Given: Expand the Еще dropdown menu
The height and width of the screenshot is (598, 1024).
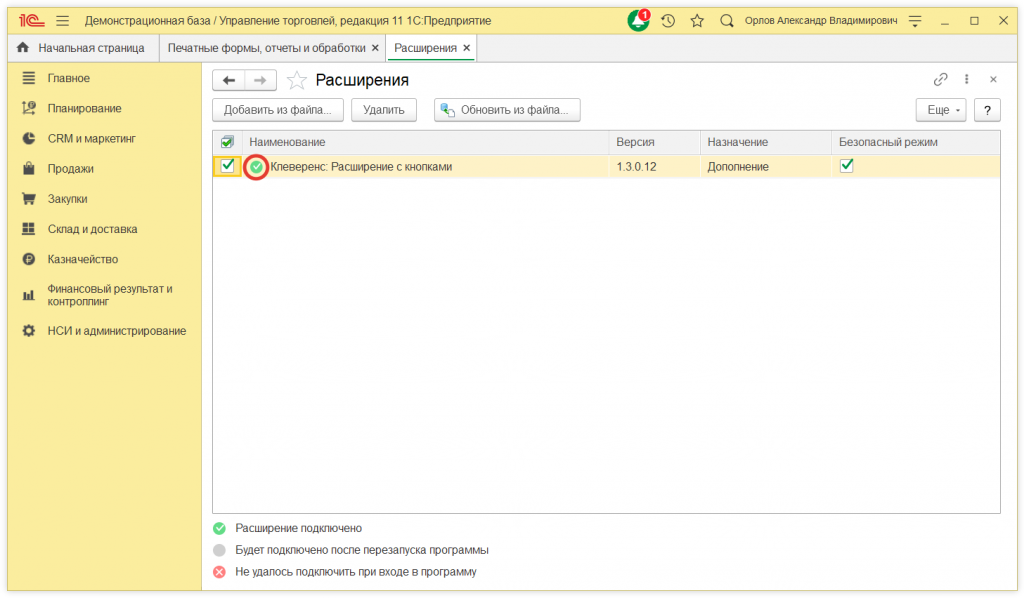Looking at the screenshot, I should click(x=940, y=110).
